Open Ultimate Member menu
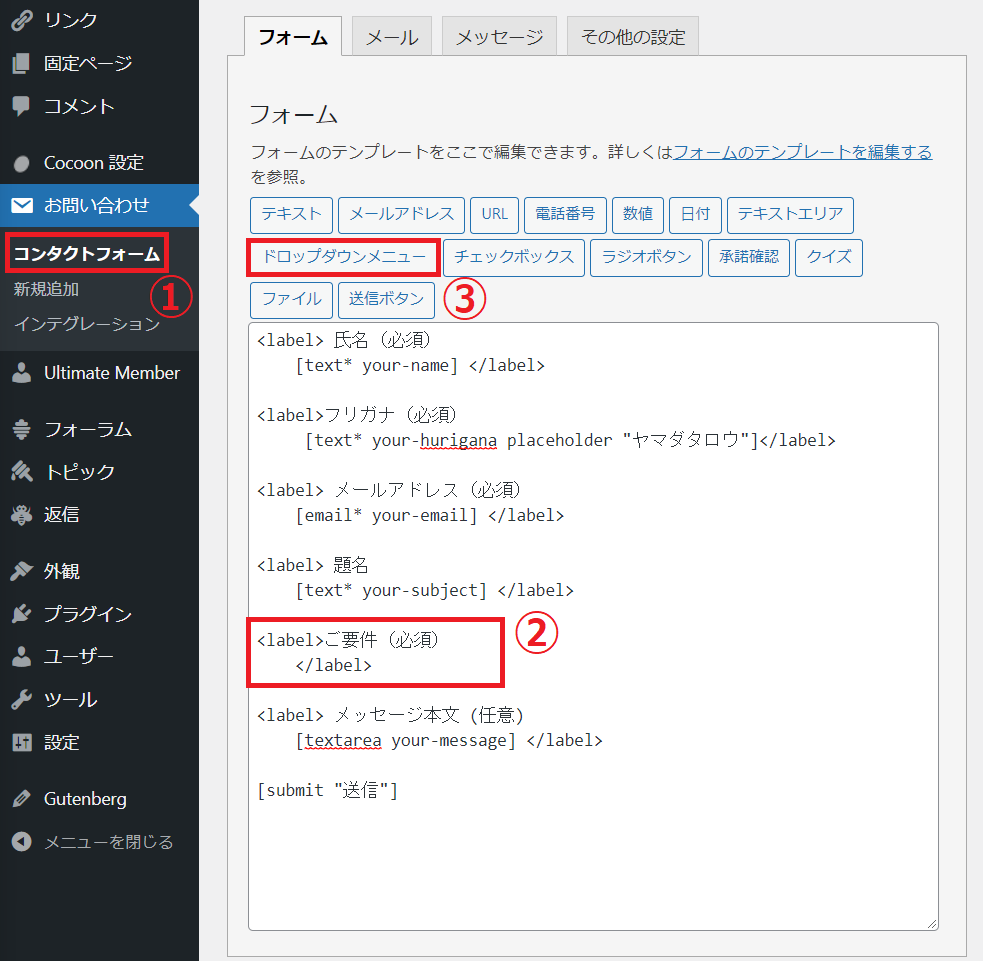The image size is (983, 961). 99,372
